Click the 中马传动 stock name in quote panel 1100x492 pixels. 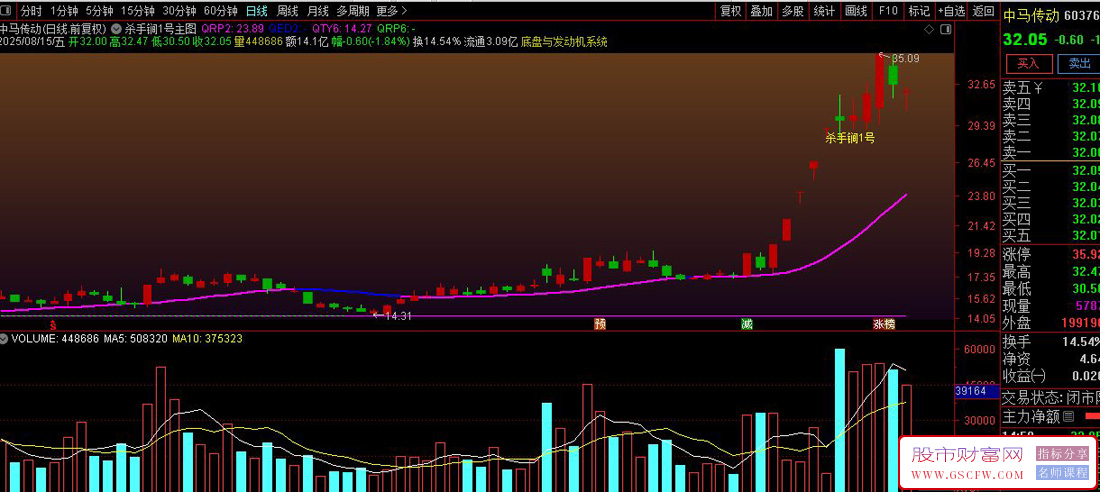tap(1031, 15)
